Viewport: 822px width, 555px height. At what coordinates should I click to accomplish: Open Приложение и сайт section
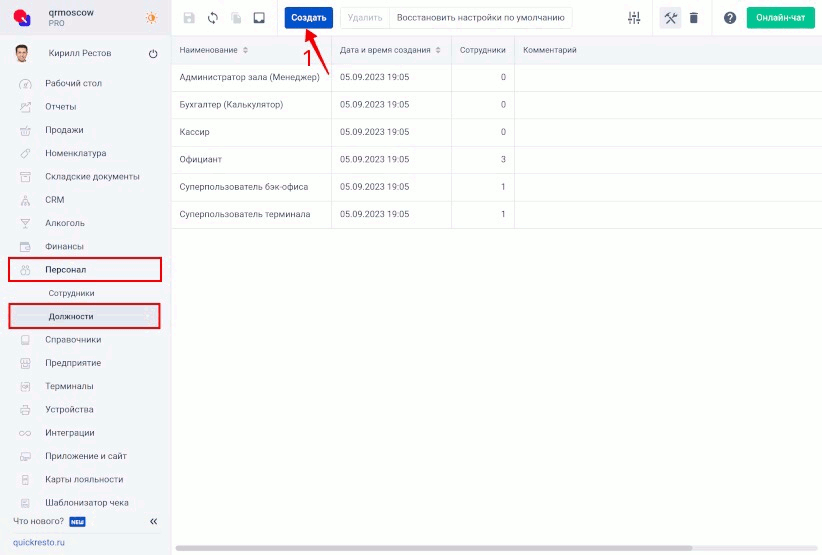click(x=86, y=456)
